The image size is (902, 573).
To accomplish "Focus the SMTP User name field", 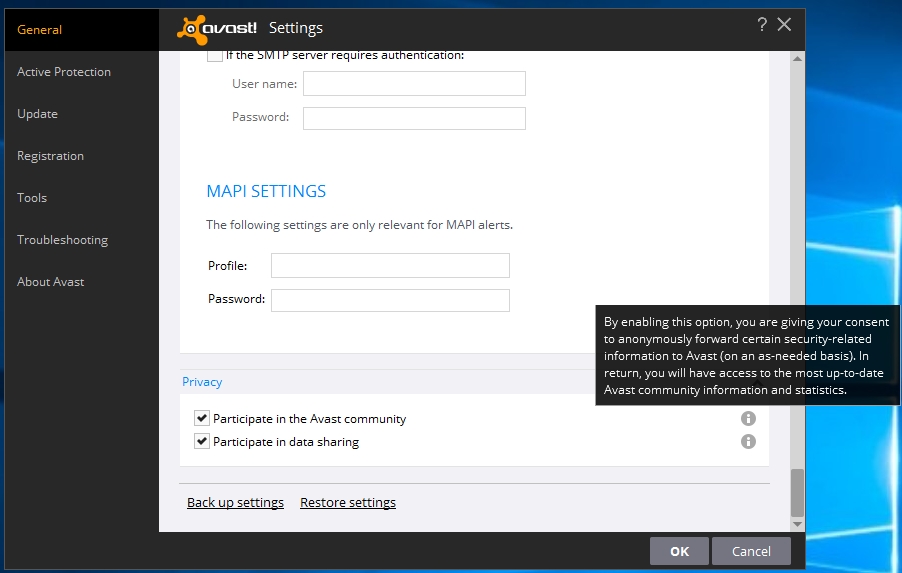I will [414, 83].
